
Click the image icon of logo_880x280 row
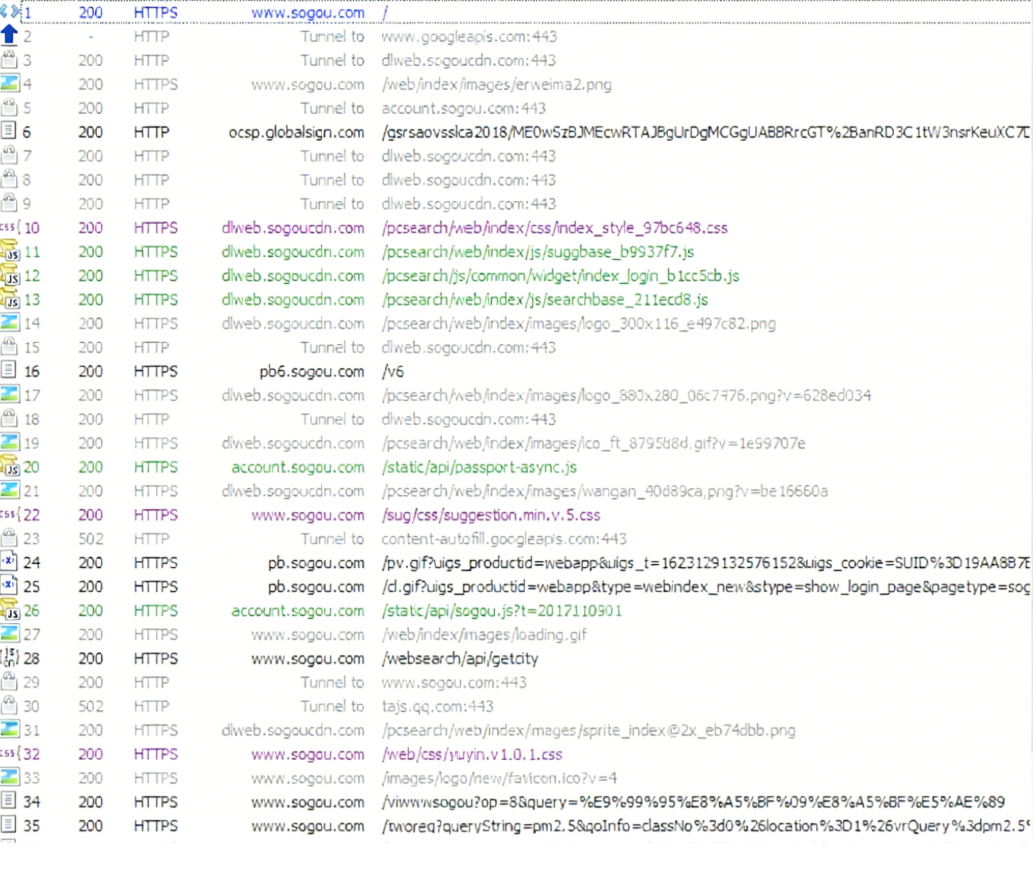pos(9,395)
